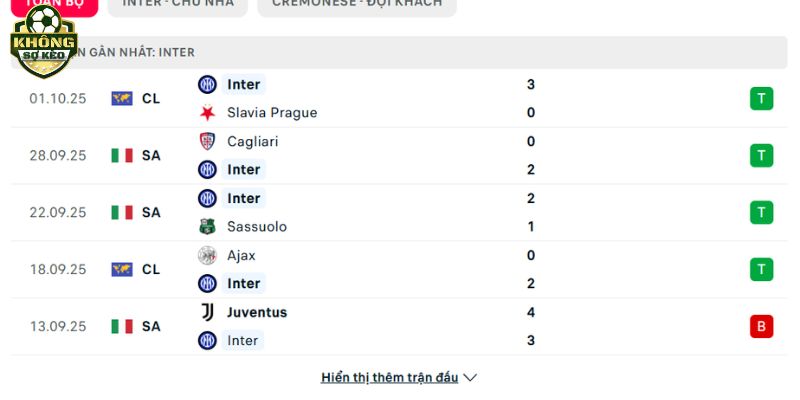Click Inter crest in Slavia Prague match

coord(207,84)
